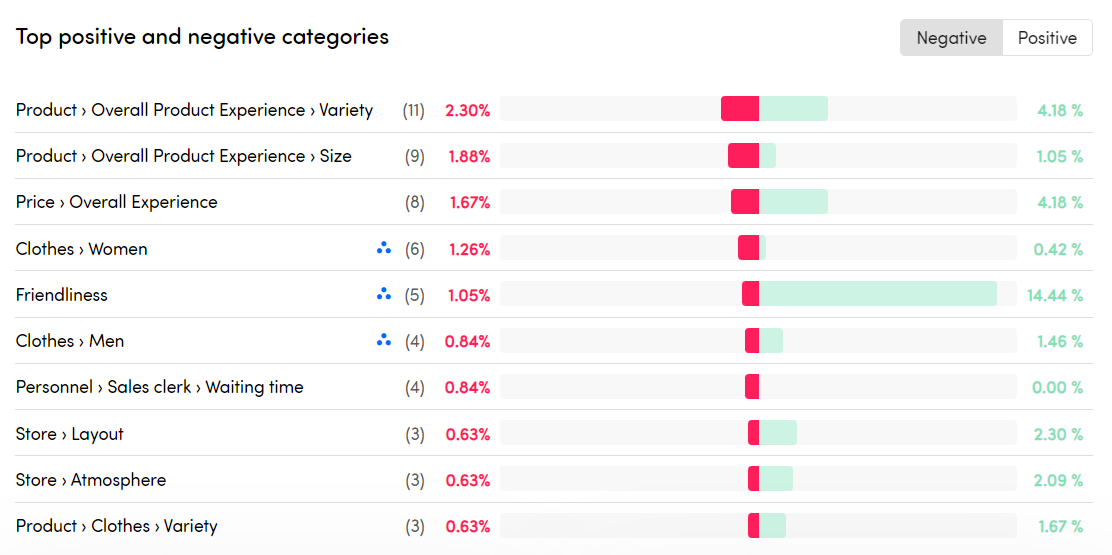Viewport: 1112px width, 555px height.
Task: Switch to the Negative toggle
Action: [x=951, y=38]
